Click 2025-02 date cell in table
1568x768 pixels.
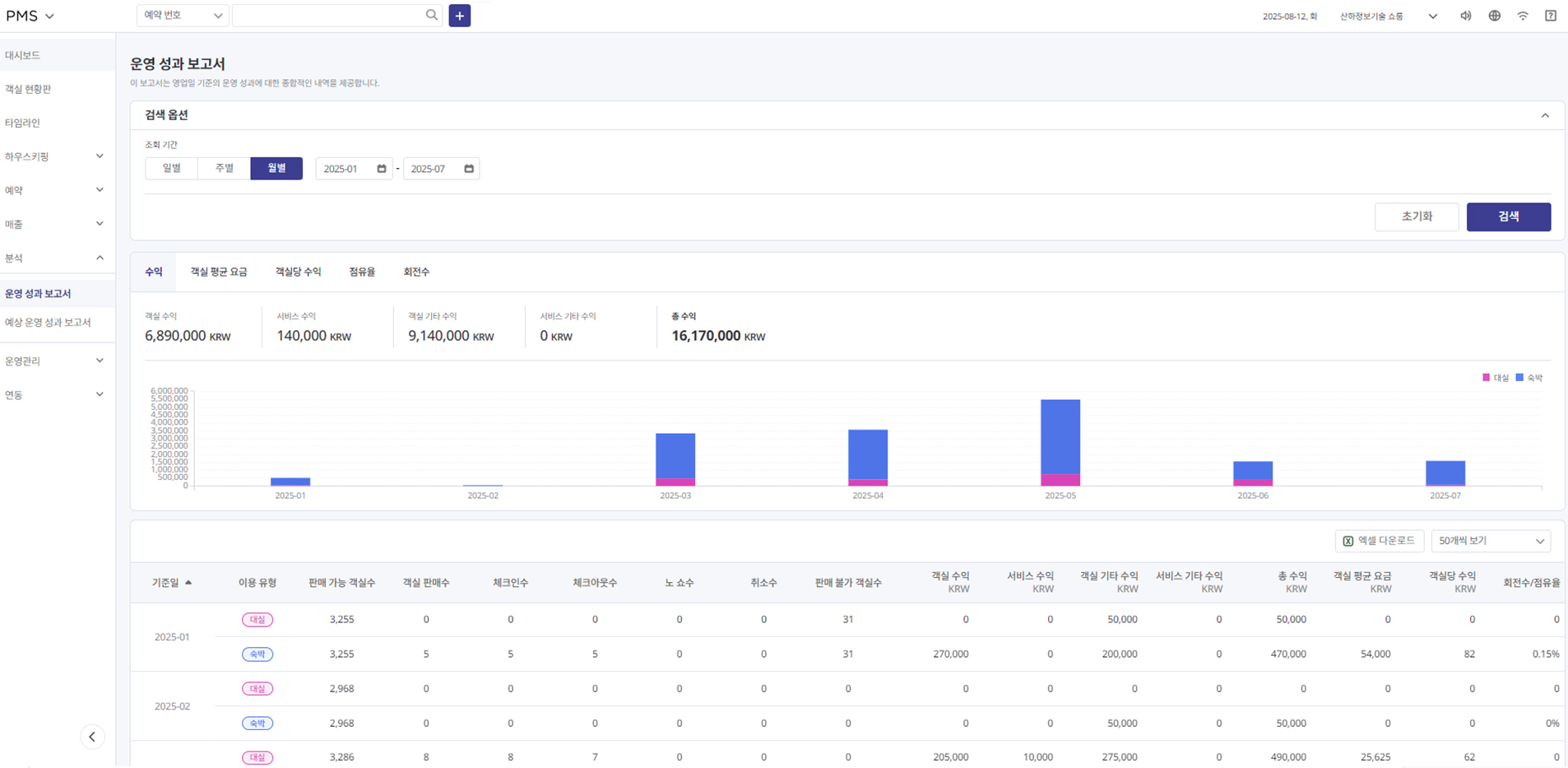pos(172,706)
